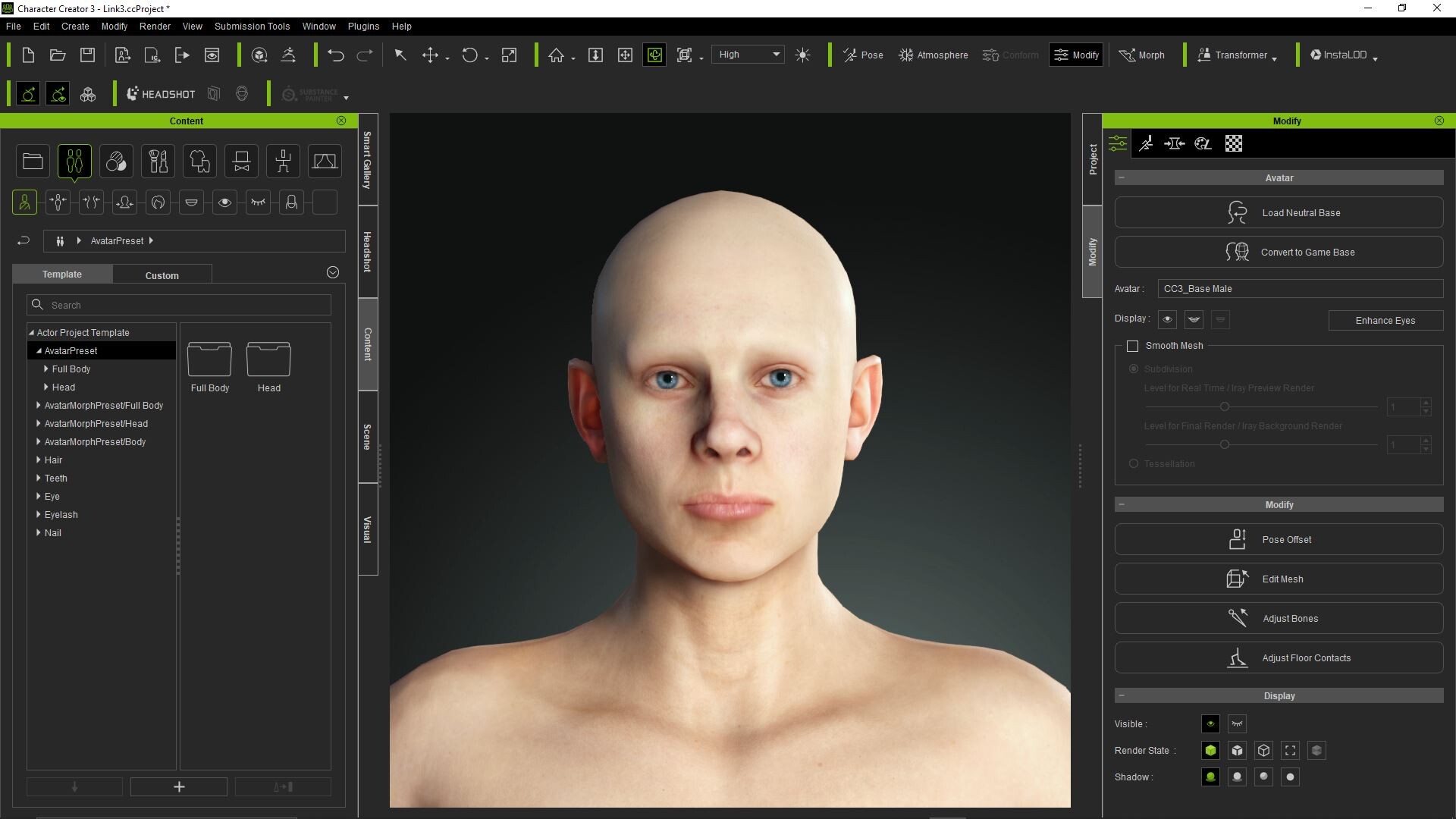The image size is (1456, 819).
Task: Open the Transformer dropdown arrow
Action: [x=1275, y=58]
